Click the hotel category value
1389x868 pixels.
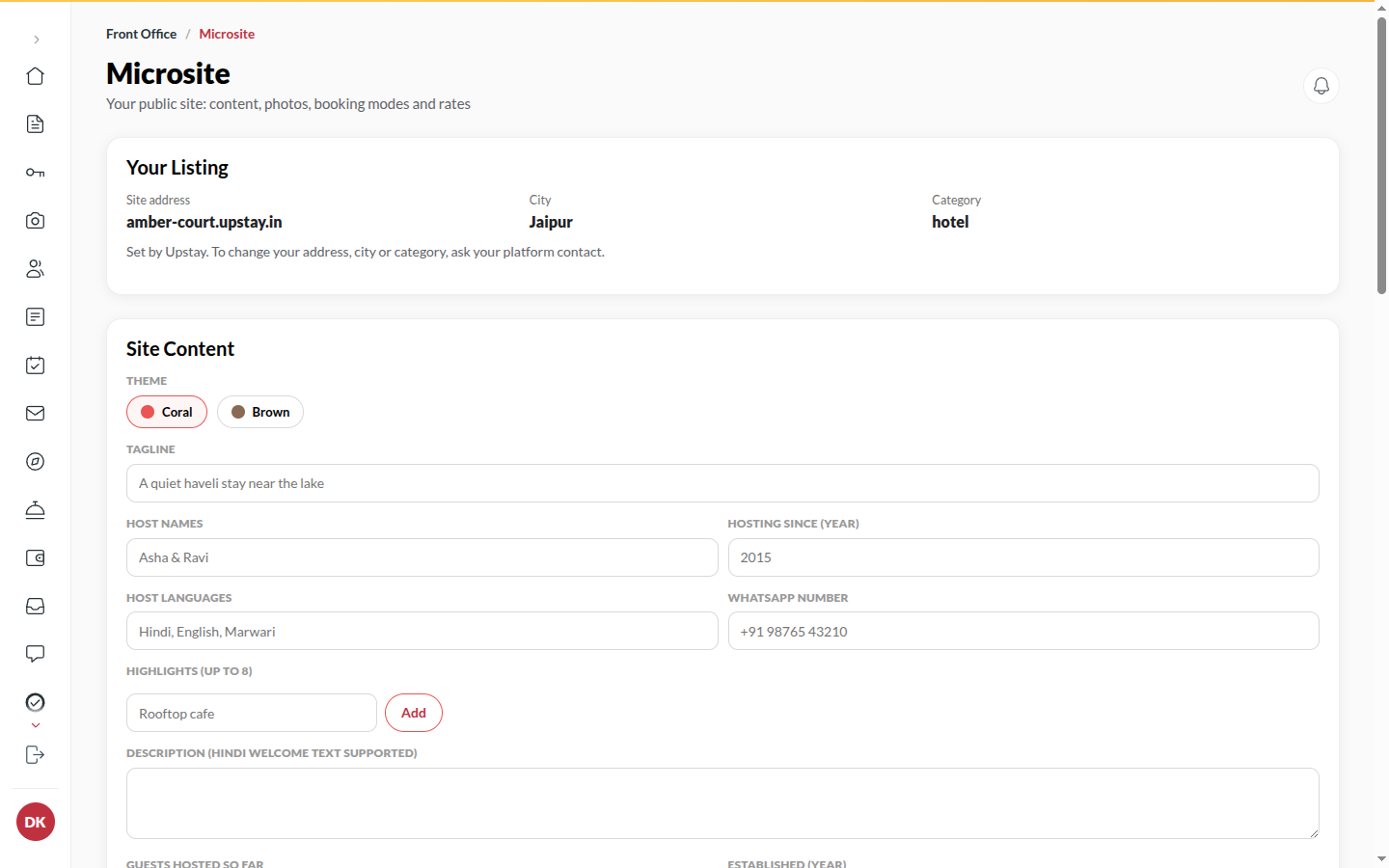pyautogui.click(x=950, y=222)
